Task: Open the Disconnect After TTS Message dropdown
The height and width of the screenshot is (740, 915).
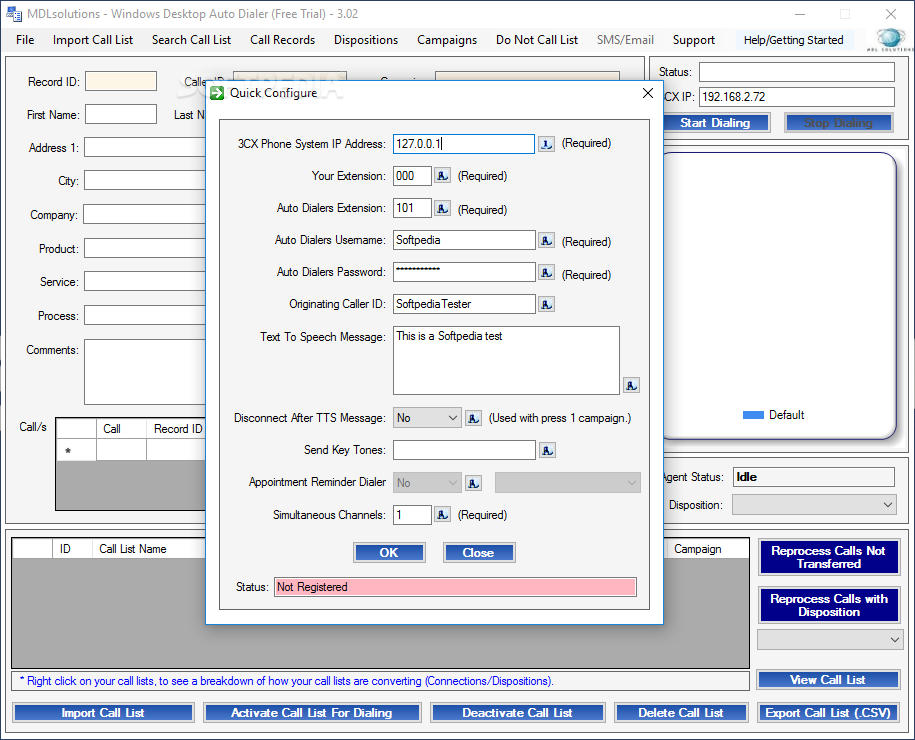Action: [x=427, y=418]
